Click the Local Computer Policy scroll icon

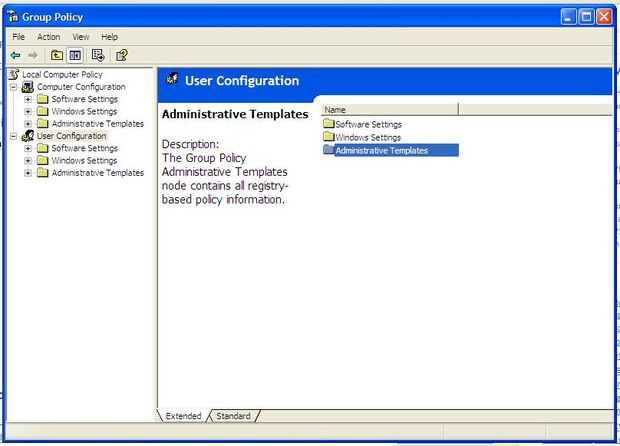pos(14,74)
